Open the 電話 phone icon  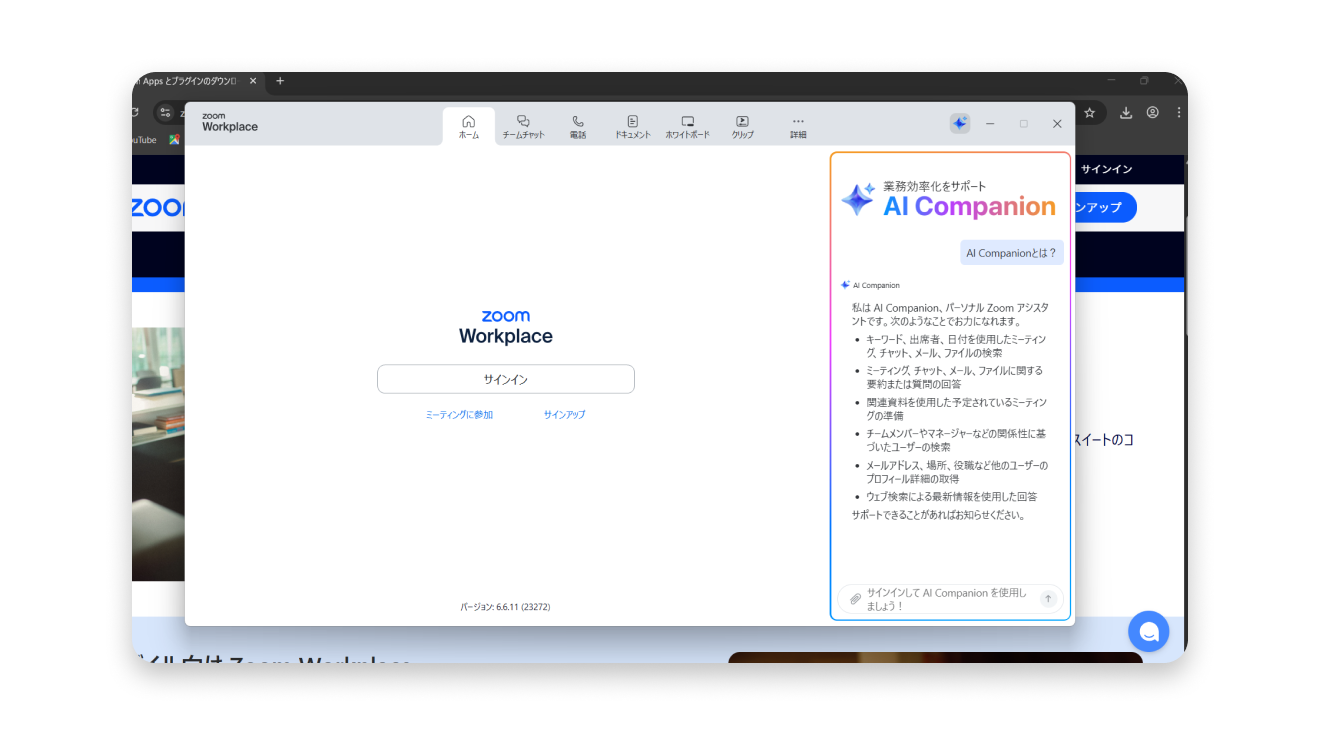[578, 126]
